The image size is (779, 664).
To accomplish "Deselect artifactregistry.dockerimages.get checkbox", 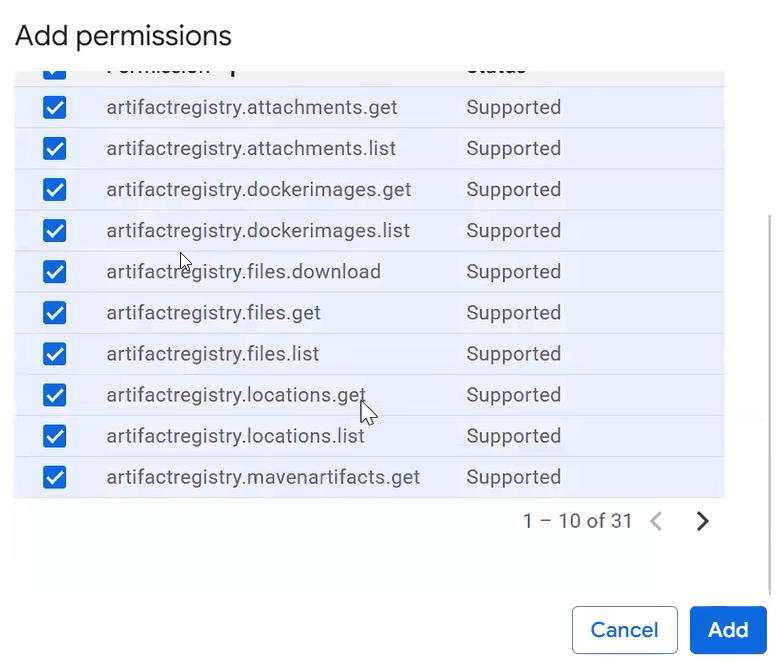I will click(55, 190).
